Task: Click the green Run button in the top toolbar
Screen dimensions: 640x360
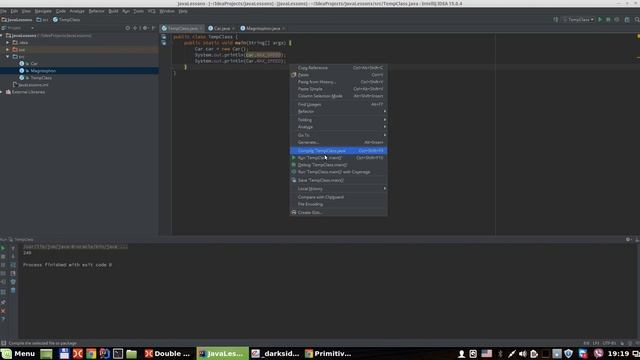Action: pyautogui.click(x=600, y=20)
